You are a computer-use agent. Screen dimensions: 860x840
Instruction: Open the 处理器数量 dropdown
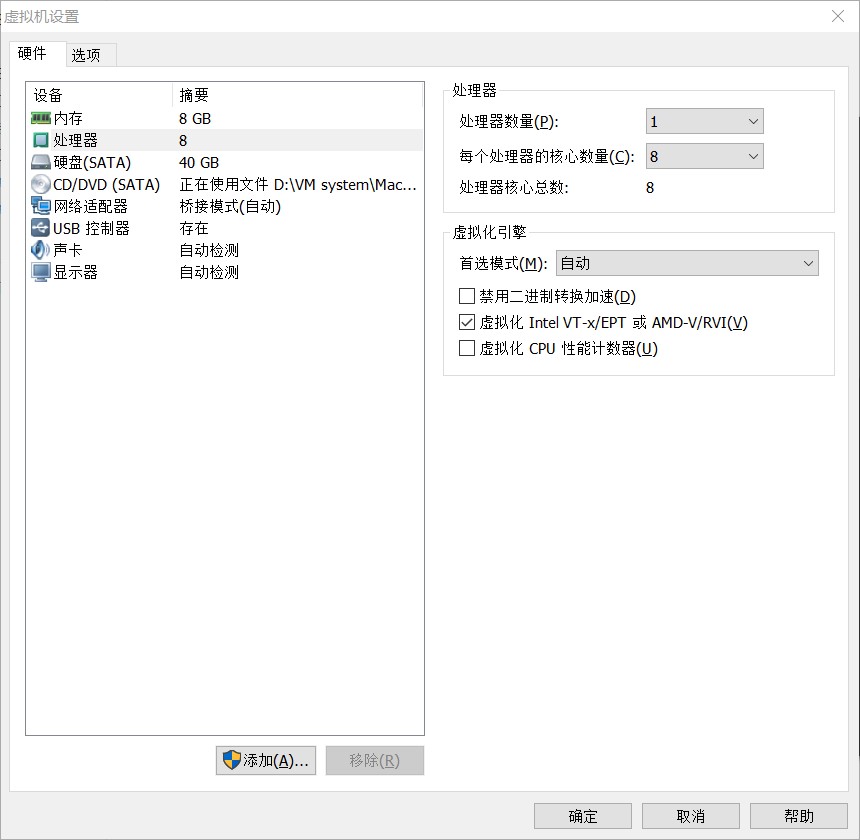tap(705, 121)
